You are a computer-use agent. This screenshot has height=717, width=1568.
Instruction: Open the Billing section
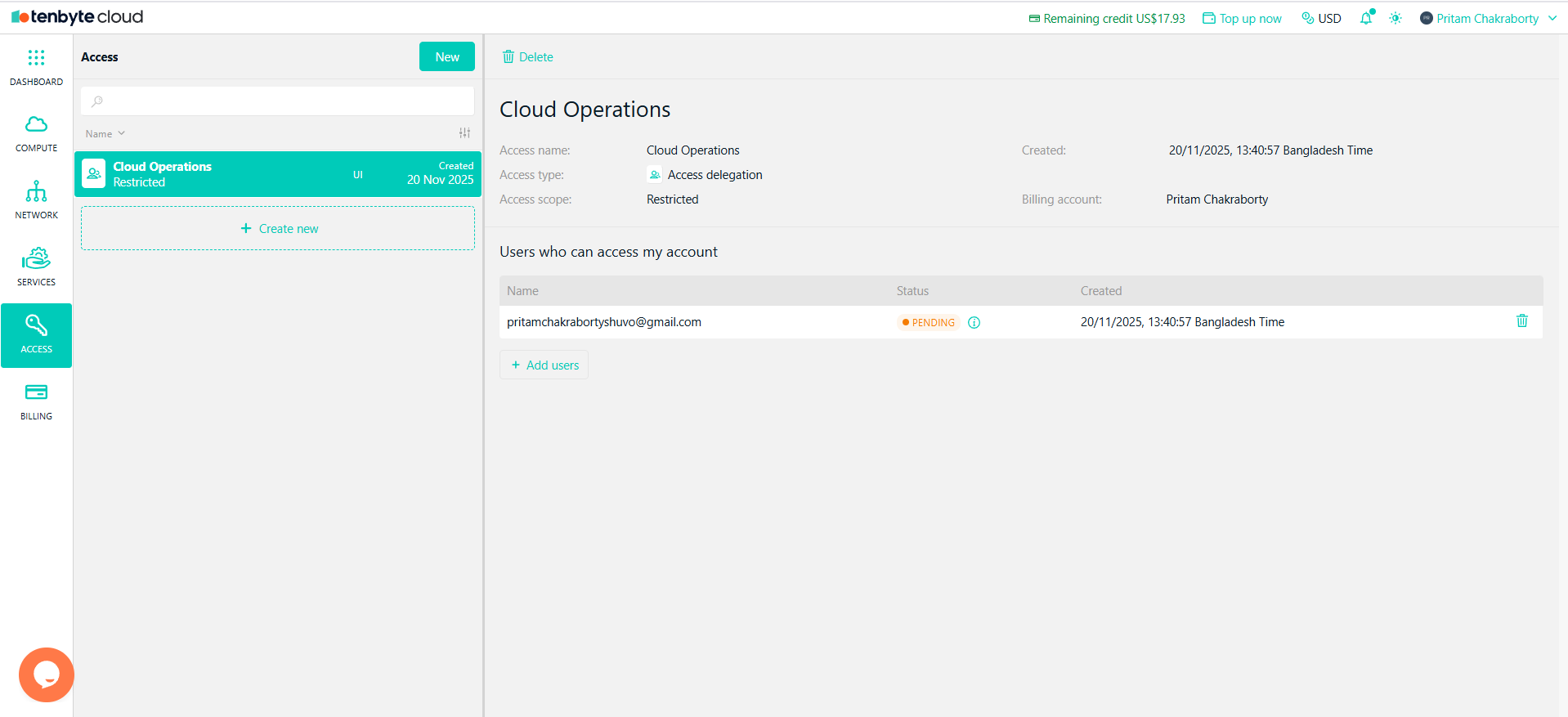point(36,402)
